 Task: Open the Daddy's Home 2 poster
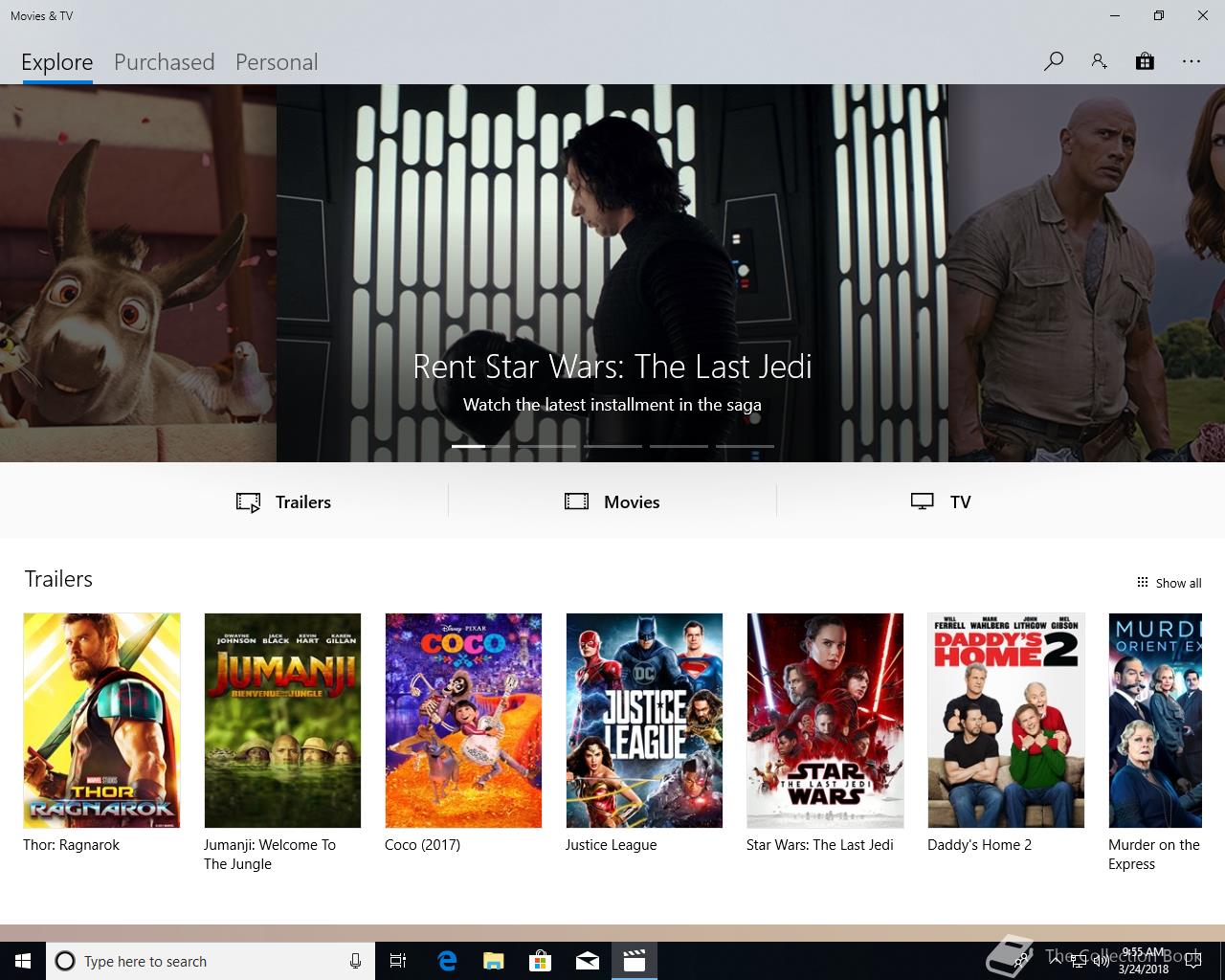point(1006,721)
